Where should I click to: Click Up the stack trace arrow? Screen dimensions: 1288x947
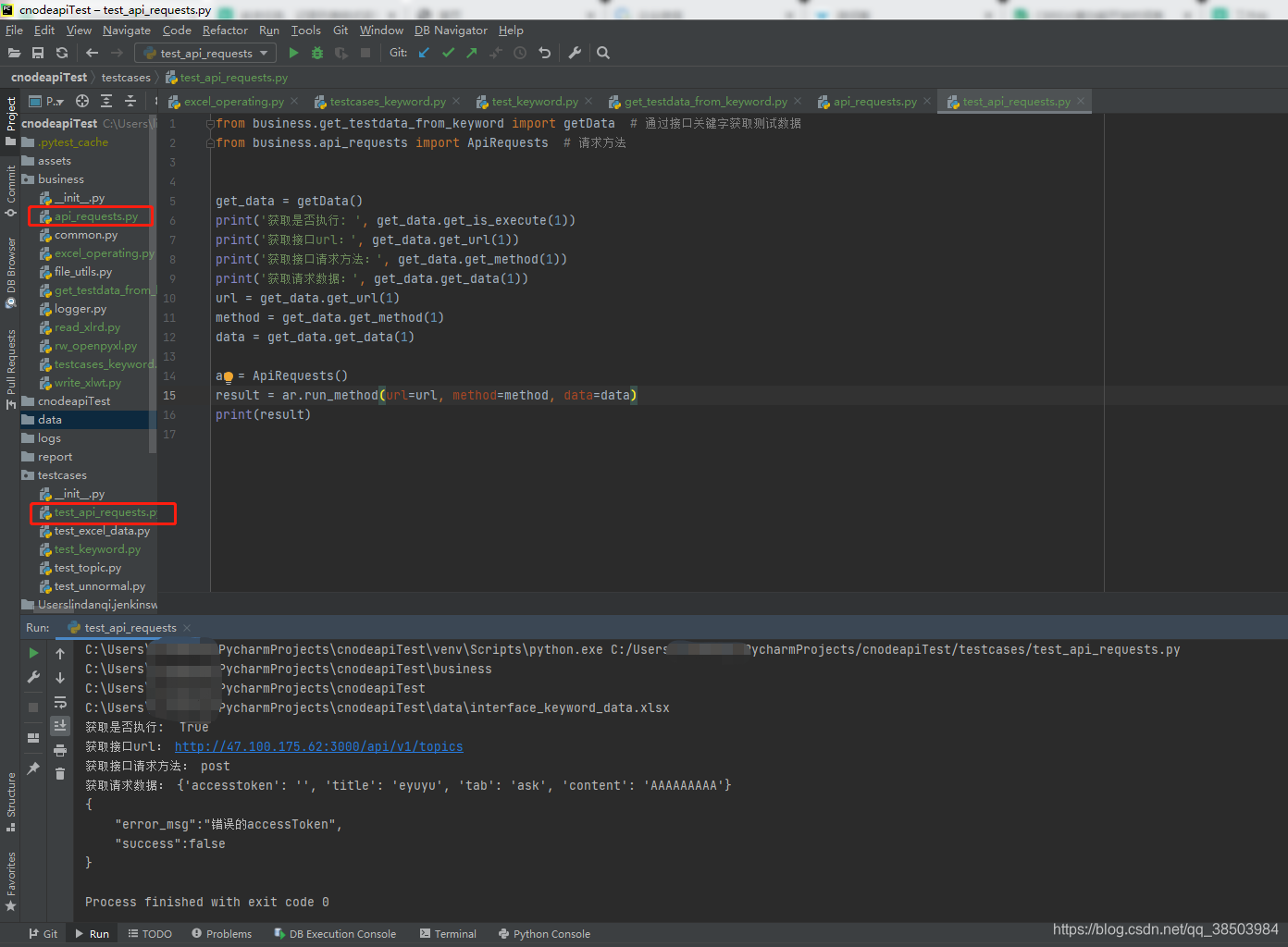(x=60, y=653)
